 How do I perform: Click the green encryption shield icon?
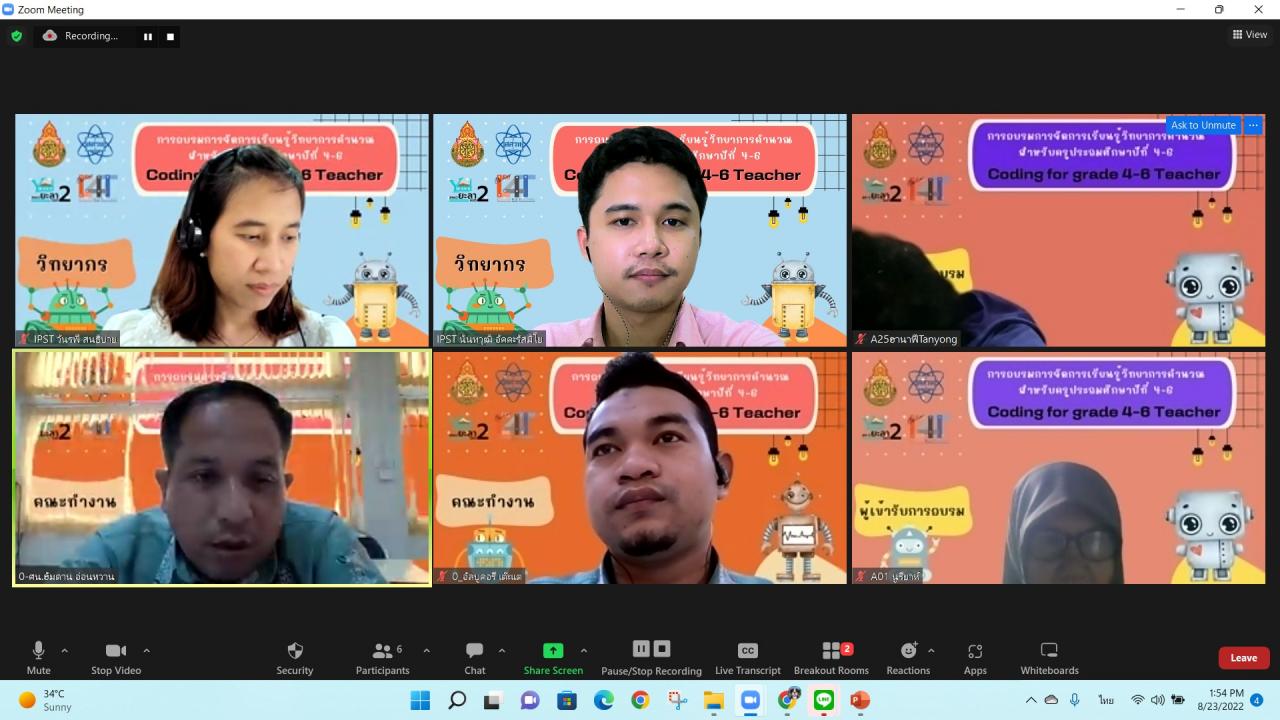(x=17, y=36)
